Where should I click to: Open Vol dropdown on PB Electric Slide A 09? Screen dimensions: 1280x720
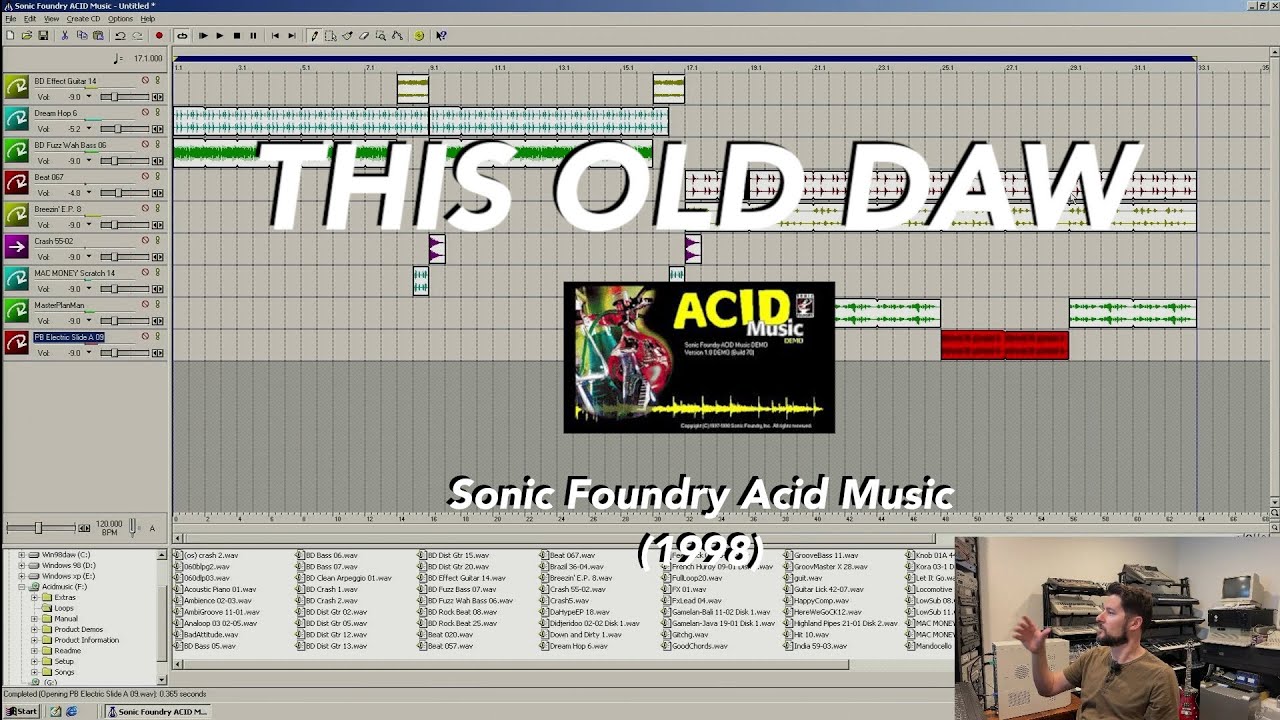click(x=88, y=353)
